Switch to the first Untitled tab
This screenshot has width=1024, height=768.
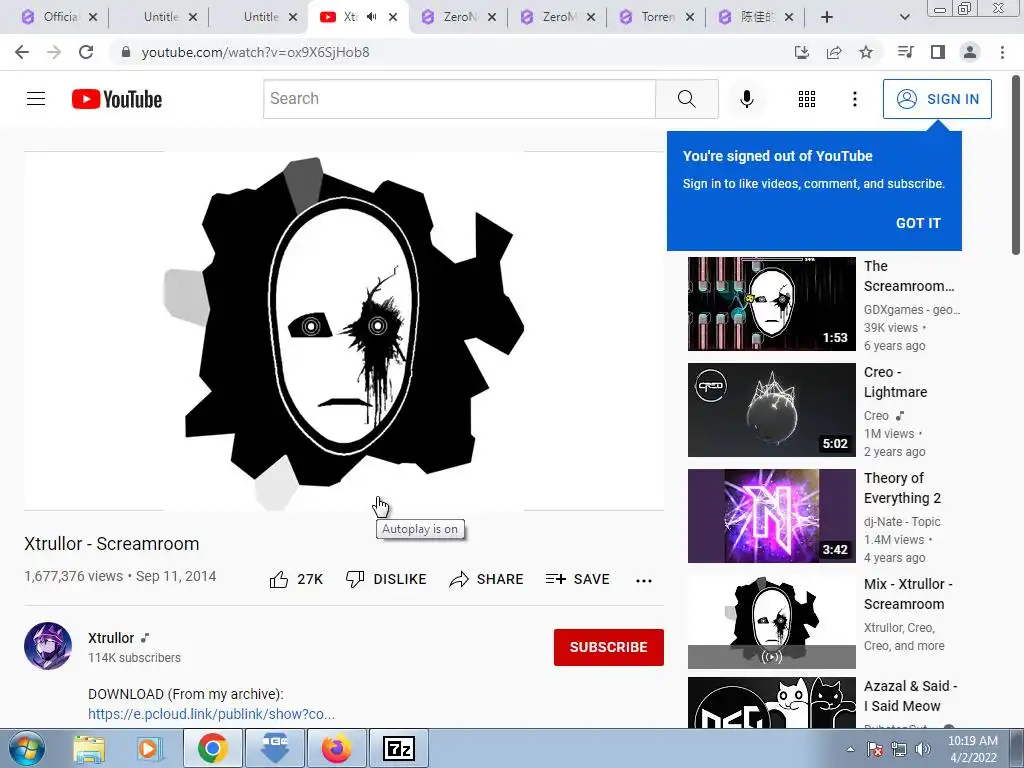(160, 17)
